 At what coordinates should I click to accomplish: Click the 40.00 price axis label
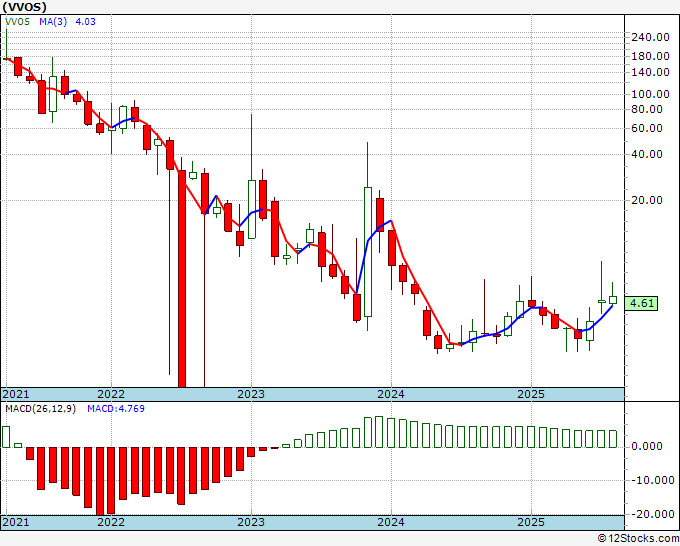[x=647, y=154]
